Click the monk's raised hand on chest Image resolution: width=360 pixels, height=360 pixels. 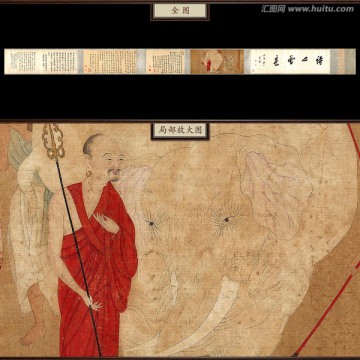[x=105, y=223]
